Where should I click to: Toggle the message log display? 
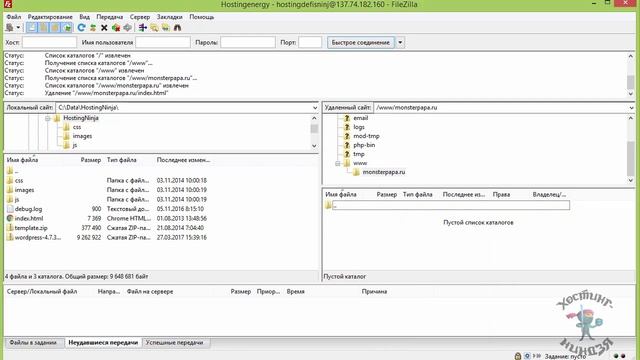[x=31, y=28]
